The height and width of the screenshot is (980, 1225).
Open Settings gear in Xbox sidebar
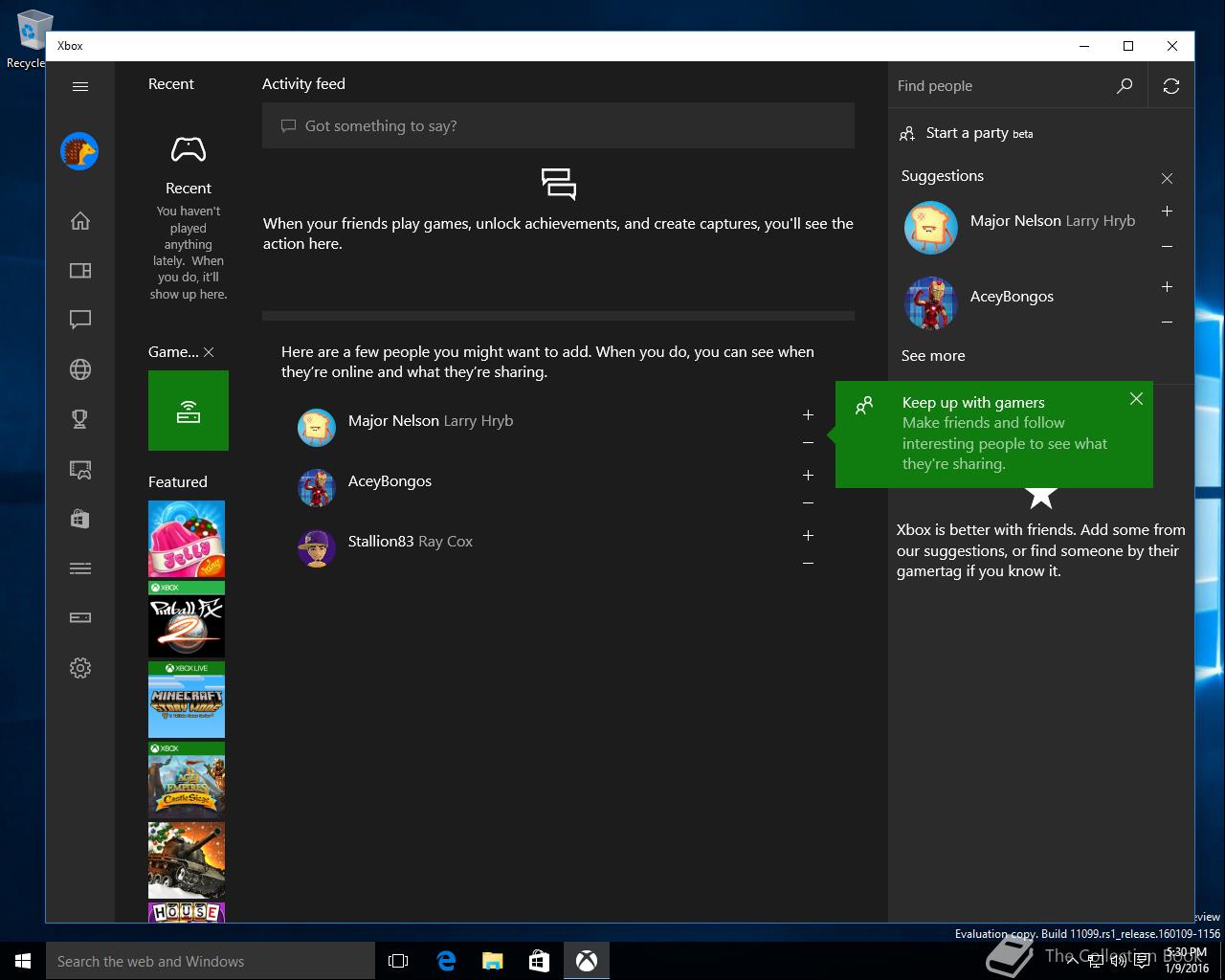tap(80, 668)
